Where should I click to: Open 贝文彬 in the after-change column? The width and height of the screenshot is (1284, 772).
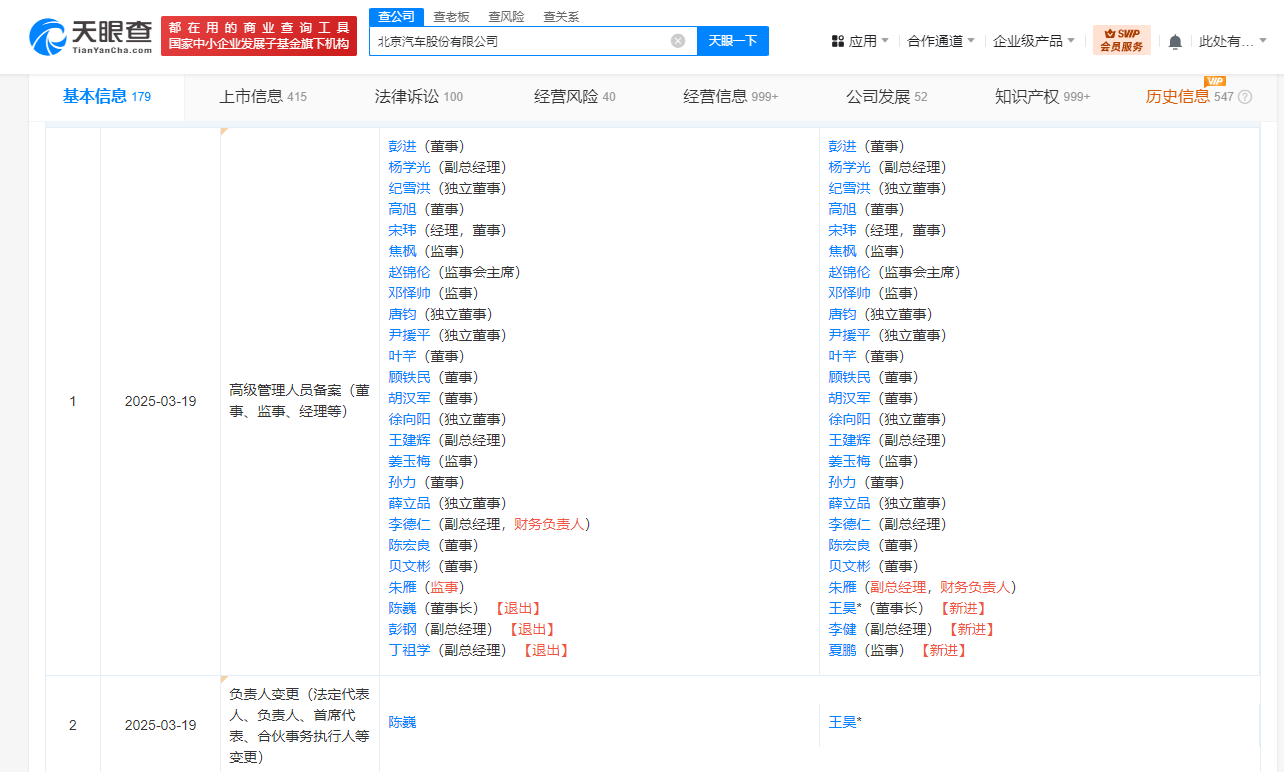[x=850, y=566]
